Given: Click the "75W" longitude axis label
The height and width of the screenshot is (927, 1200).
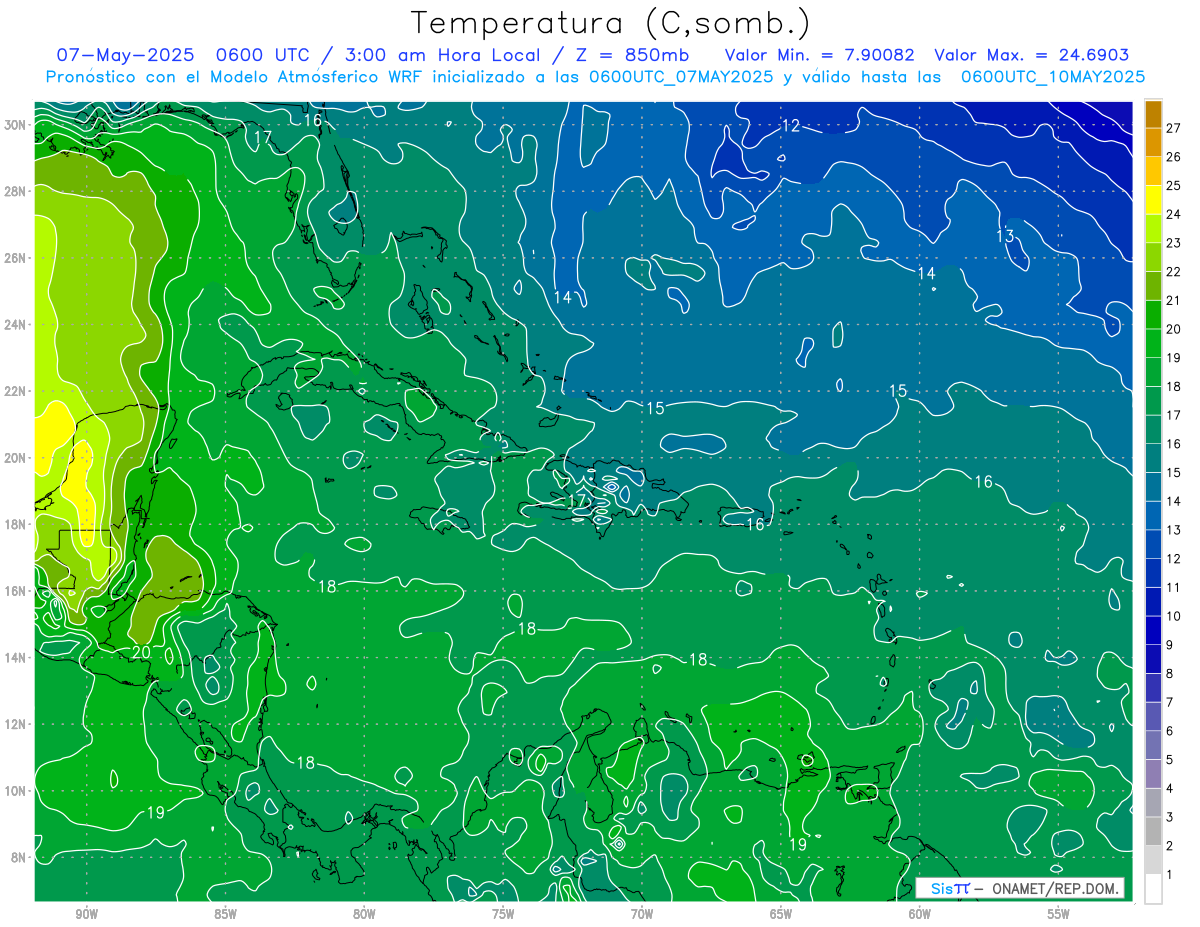Looking at the screenshot, I should (x=503, y=914).
